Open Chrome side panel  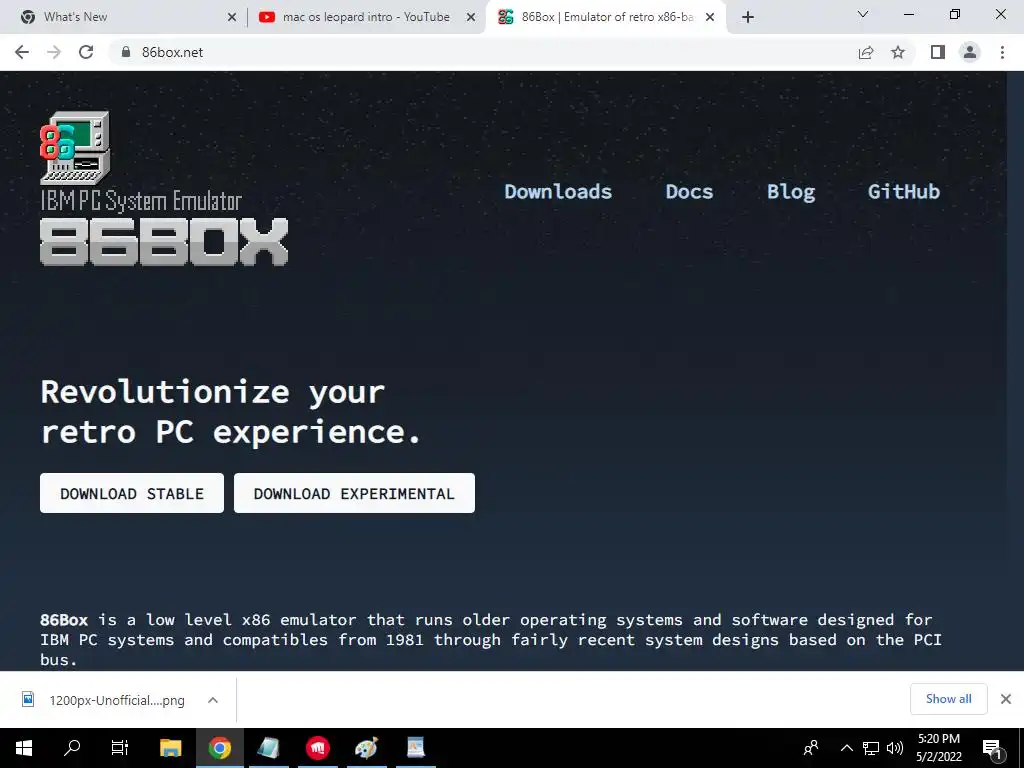pyautogui.click(x=938, y=52)
